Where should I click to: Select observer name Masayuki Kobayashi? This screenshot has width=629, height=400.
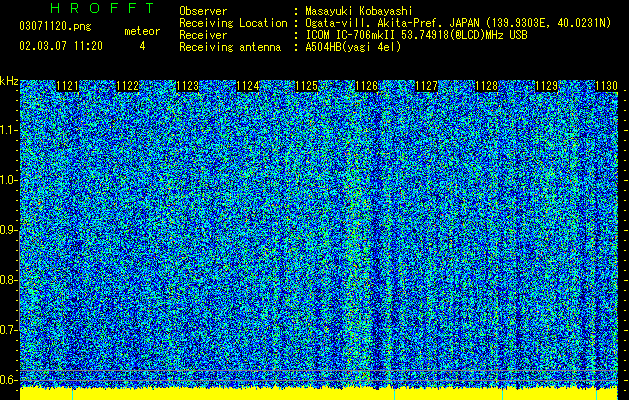pyautogui.click(x=359, y=11)
